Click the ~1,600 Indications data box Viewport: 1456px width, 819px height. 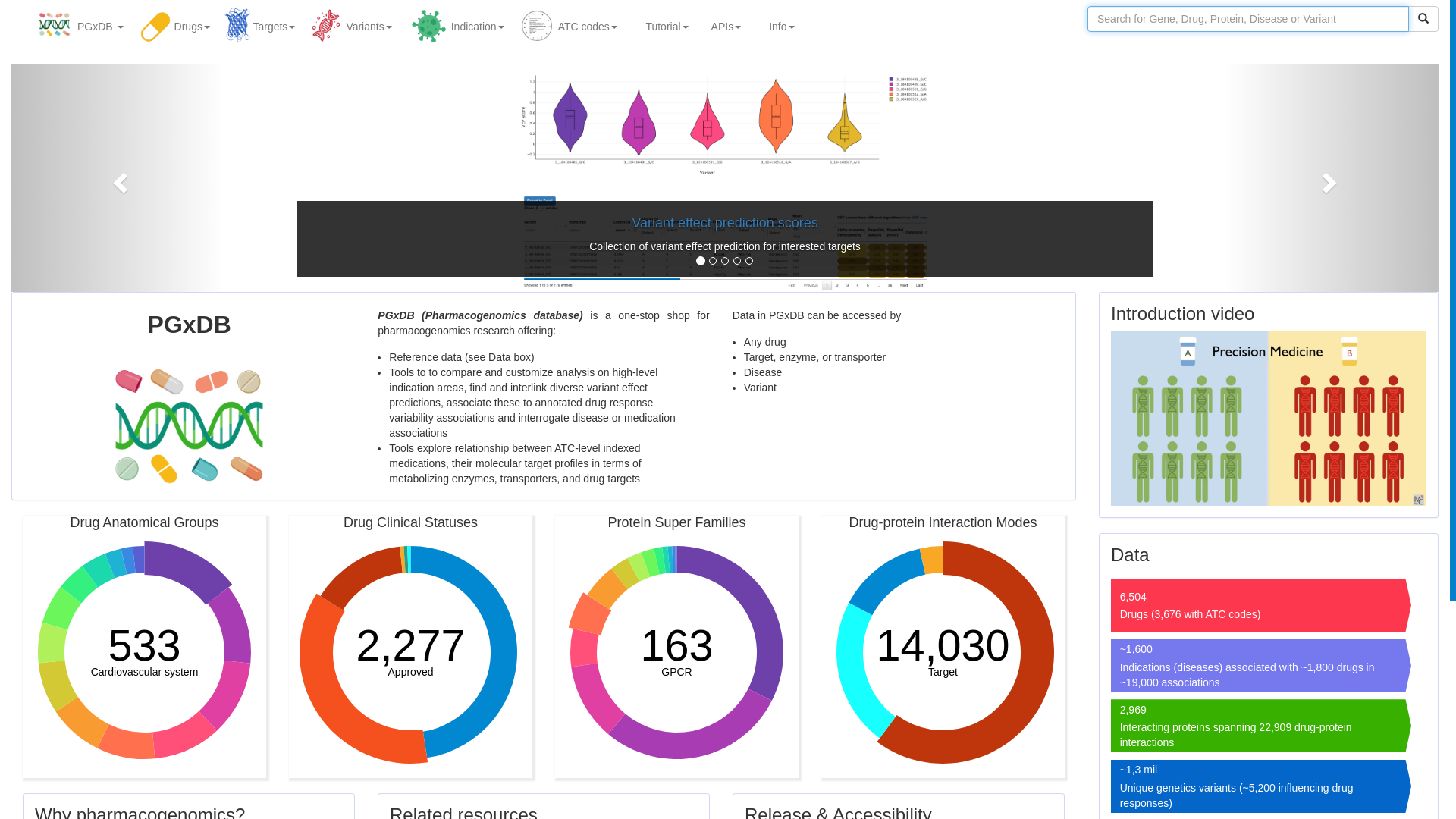point(1260,666)
